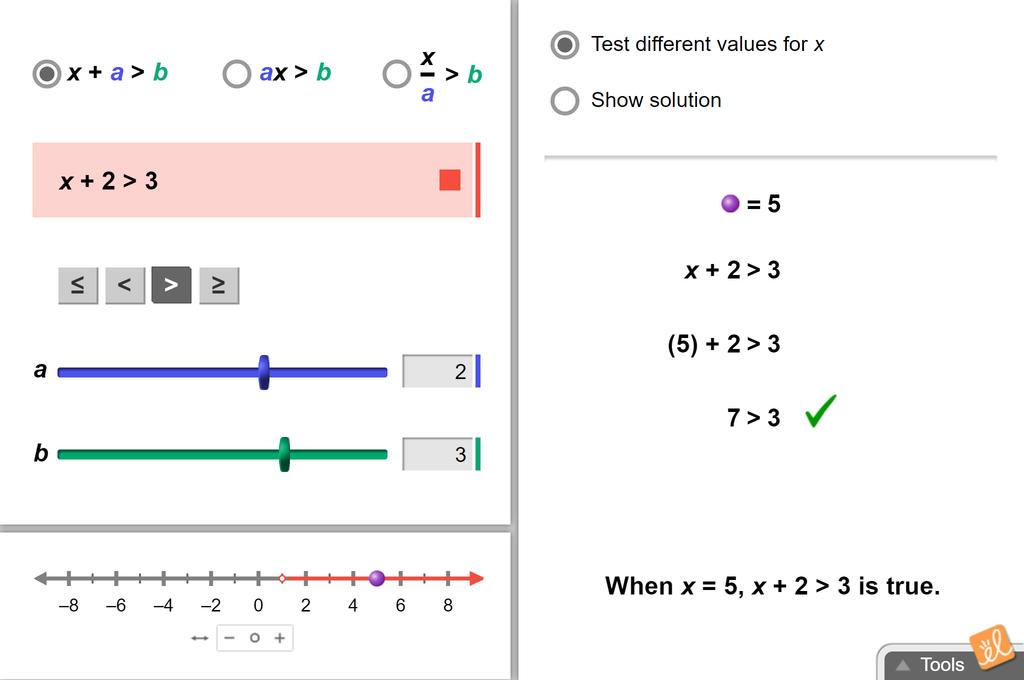
Task: Select the less-than operator button
Action: (x=125, y=286)
